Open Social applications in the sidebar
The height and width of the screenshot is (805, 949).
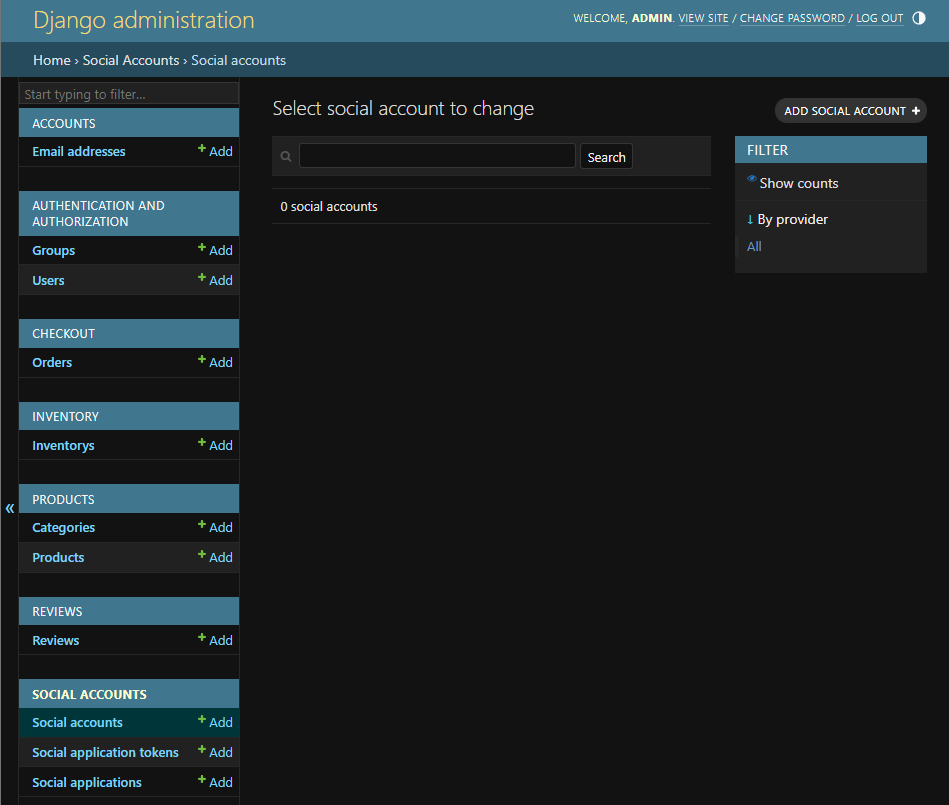click(x=87, y=783)
